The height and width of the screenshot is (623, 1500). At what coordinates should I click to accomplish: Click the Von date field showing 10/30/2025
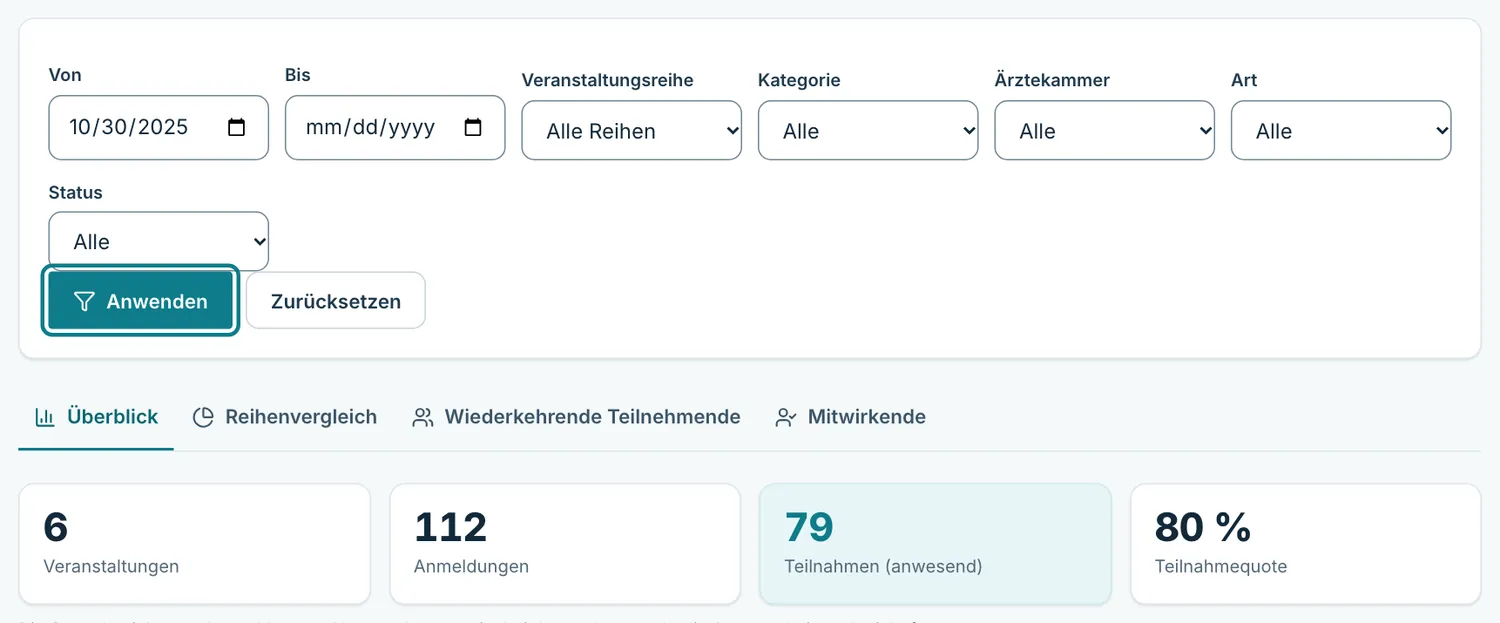pyautogui.click(x=159, y=128)
